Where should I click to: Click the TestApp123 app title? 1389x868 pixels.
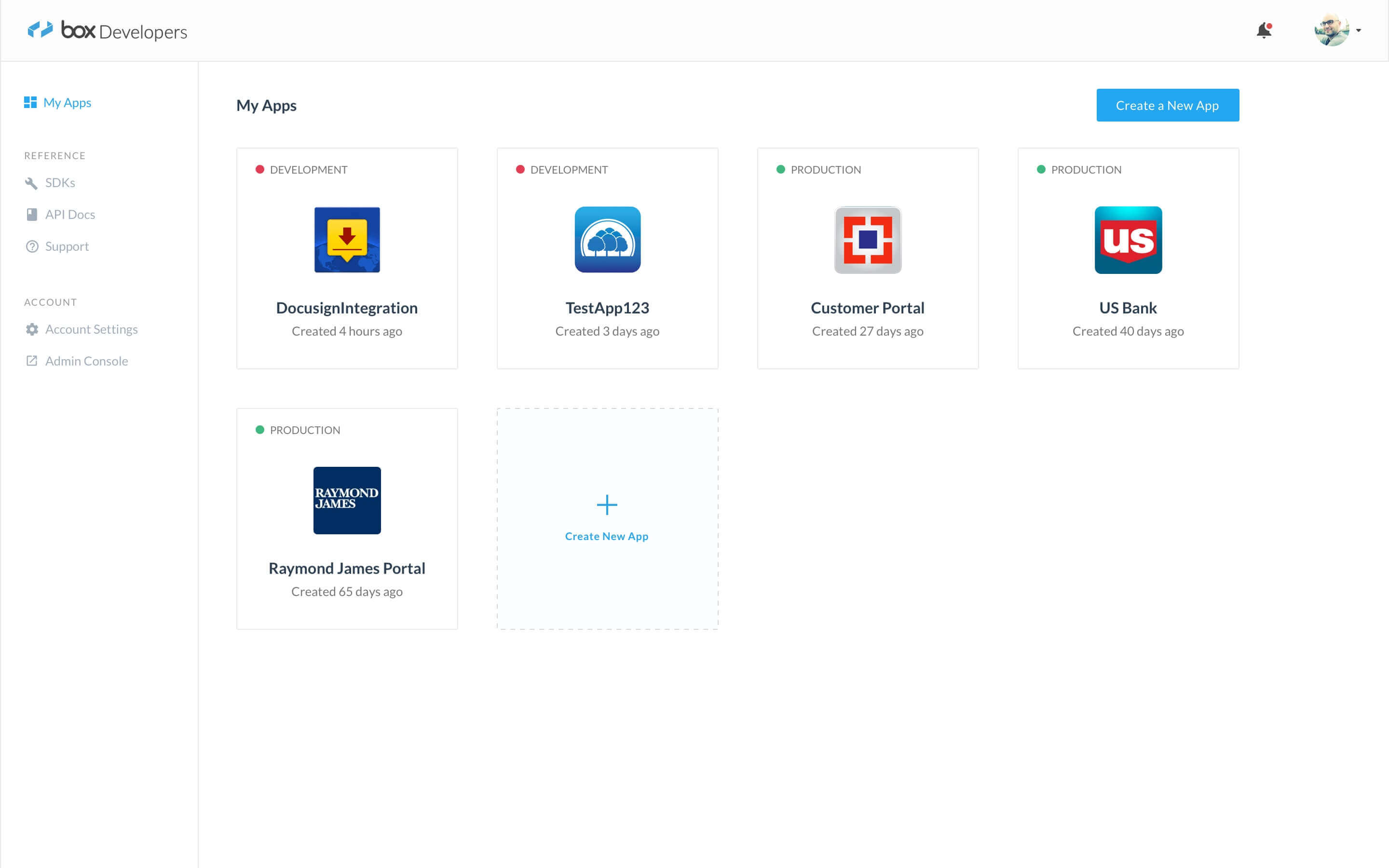pyautogui.click(x=607, y=308)
